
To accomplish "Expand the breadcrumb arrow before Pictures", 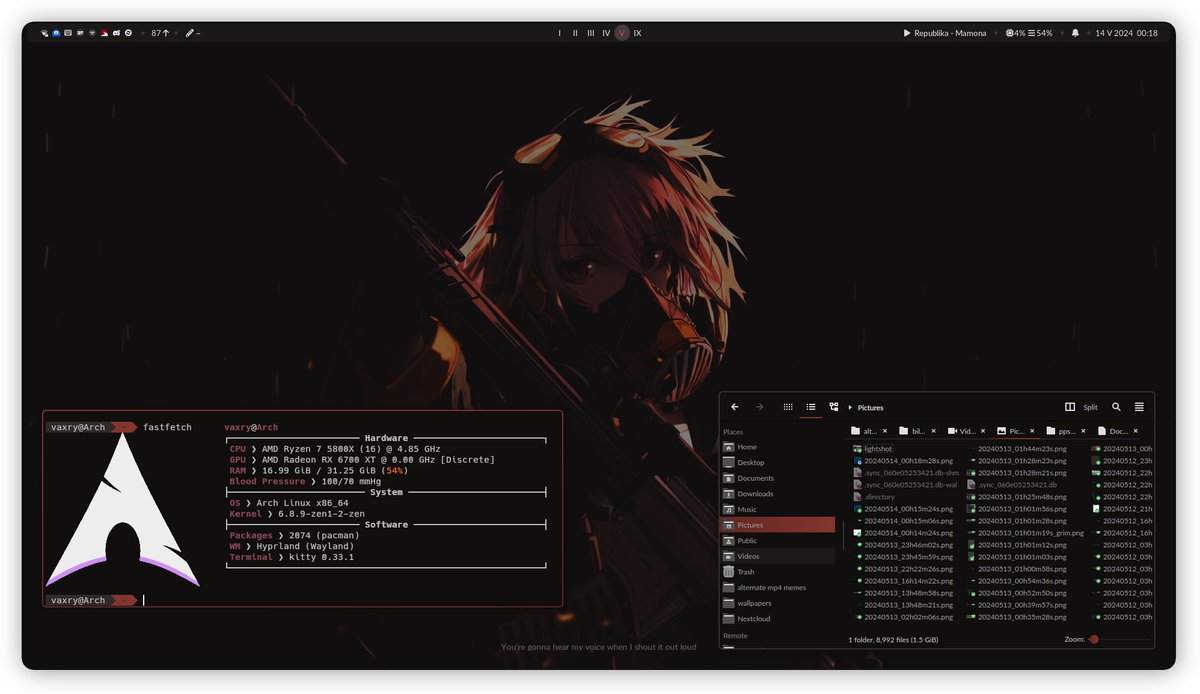I will click(x=850, y=408).
